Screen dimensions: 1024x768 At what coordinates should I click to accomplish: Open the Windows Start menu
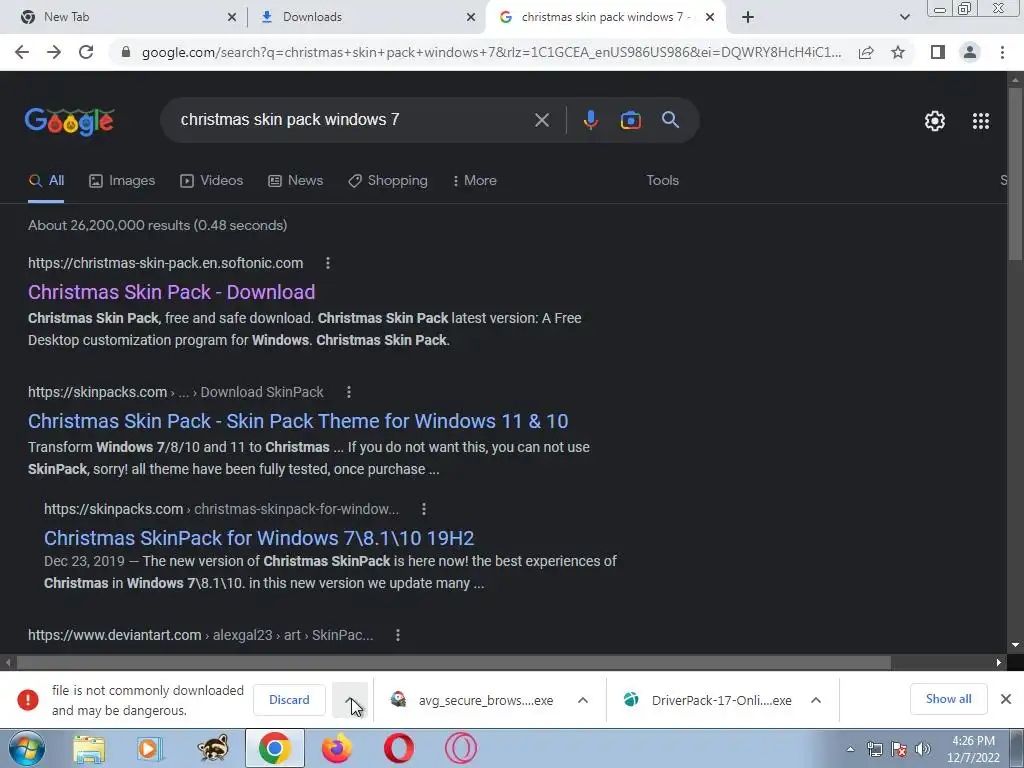click(26, 749)
